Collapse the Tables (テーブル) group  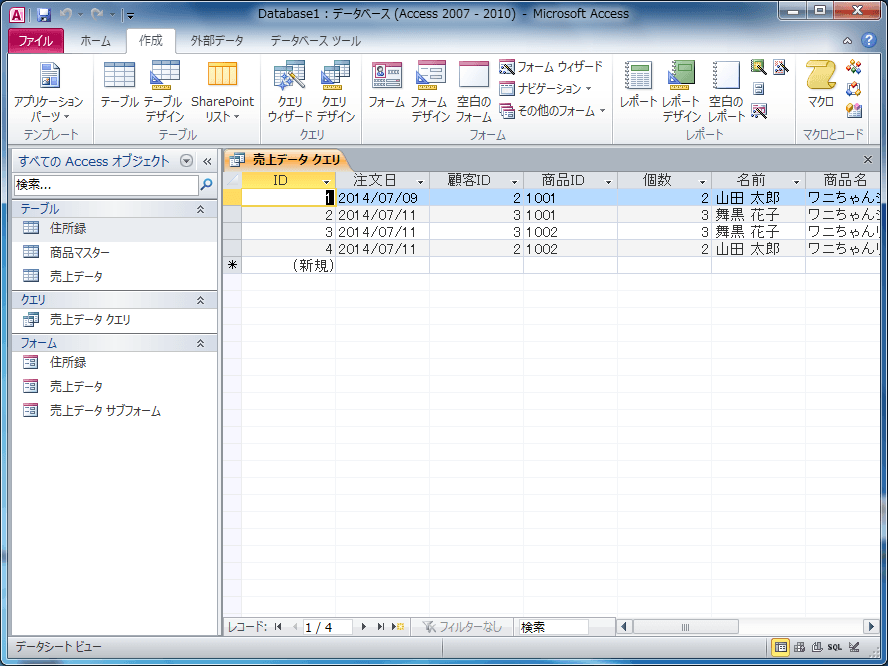200,210
